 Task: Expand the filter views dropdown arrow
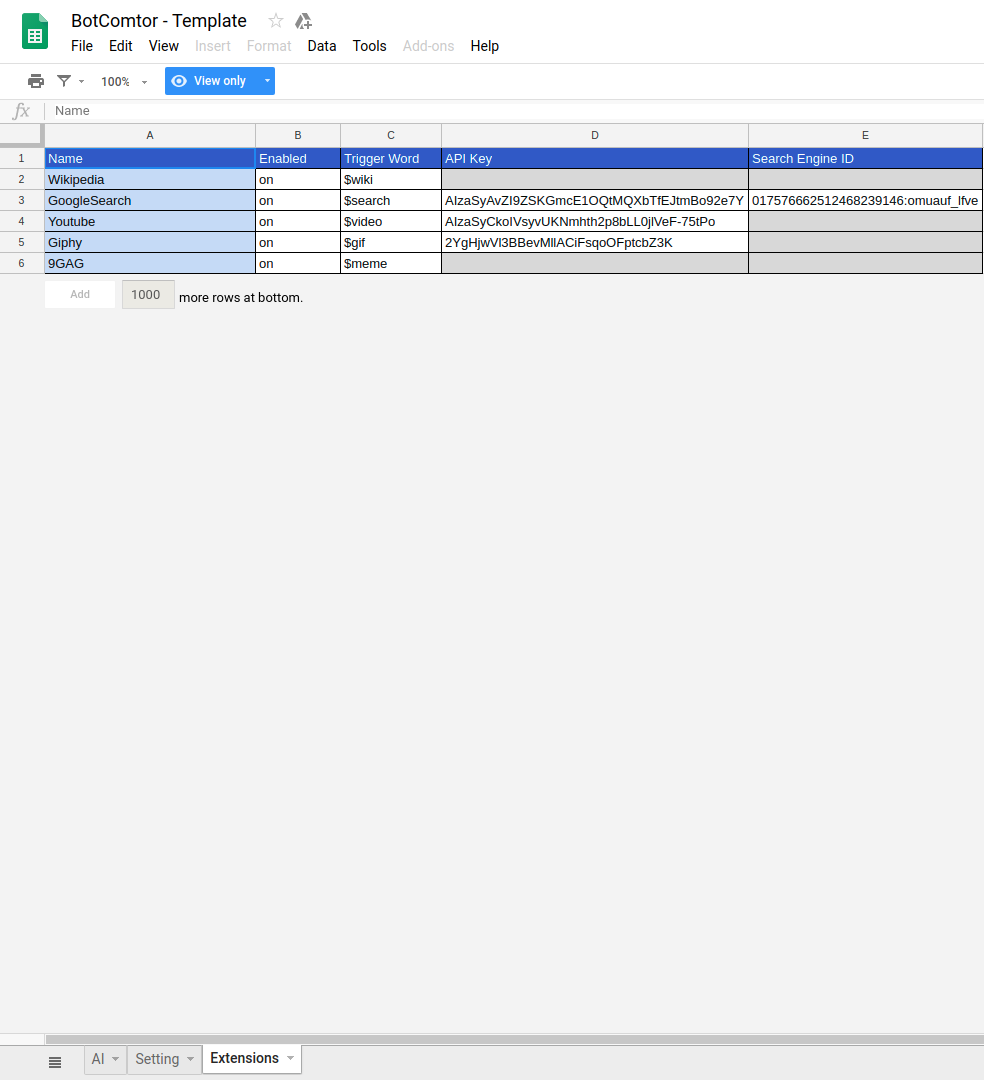[81, 81]
